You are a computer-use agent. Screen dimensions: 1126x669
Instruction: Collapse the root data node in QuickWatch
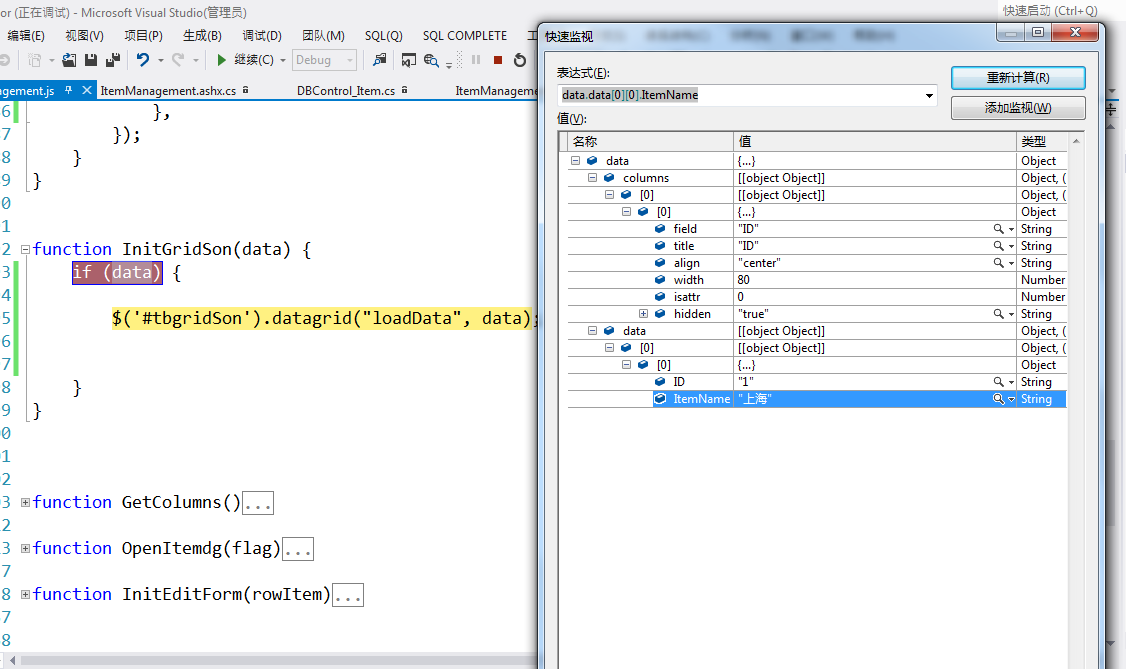575,161
